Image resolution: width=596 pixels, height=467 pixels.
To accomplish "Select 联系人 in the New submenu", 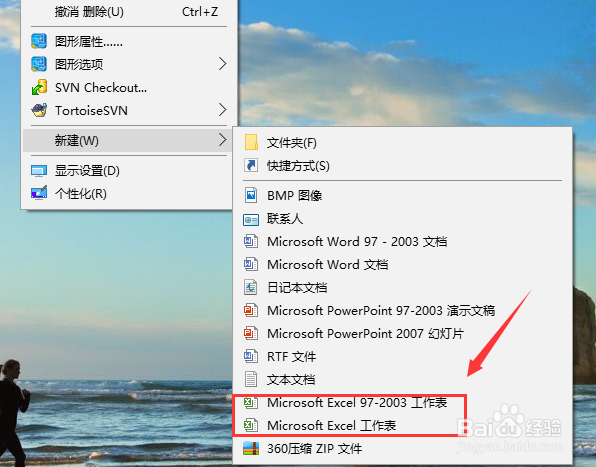I will [403, 218].
